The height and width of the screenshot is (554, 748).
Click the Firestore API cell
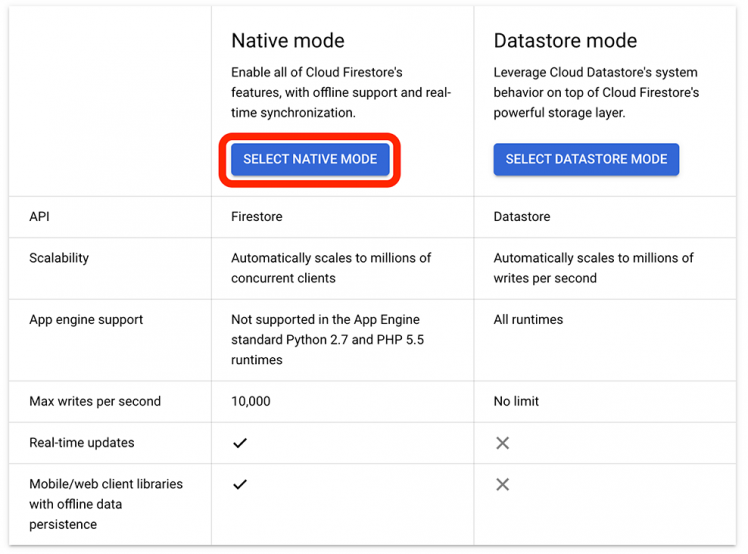(257, 216)
